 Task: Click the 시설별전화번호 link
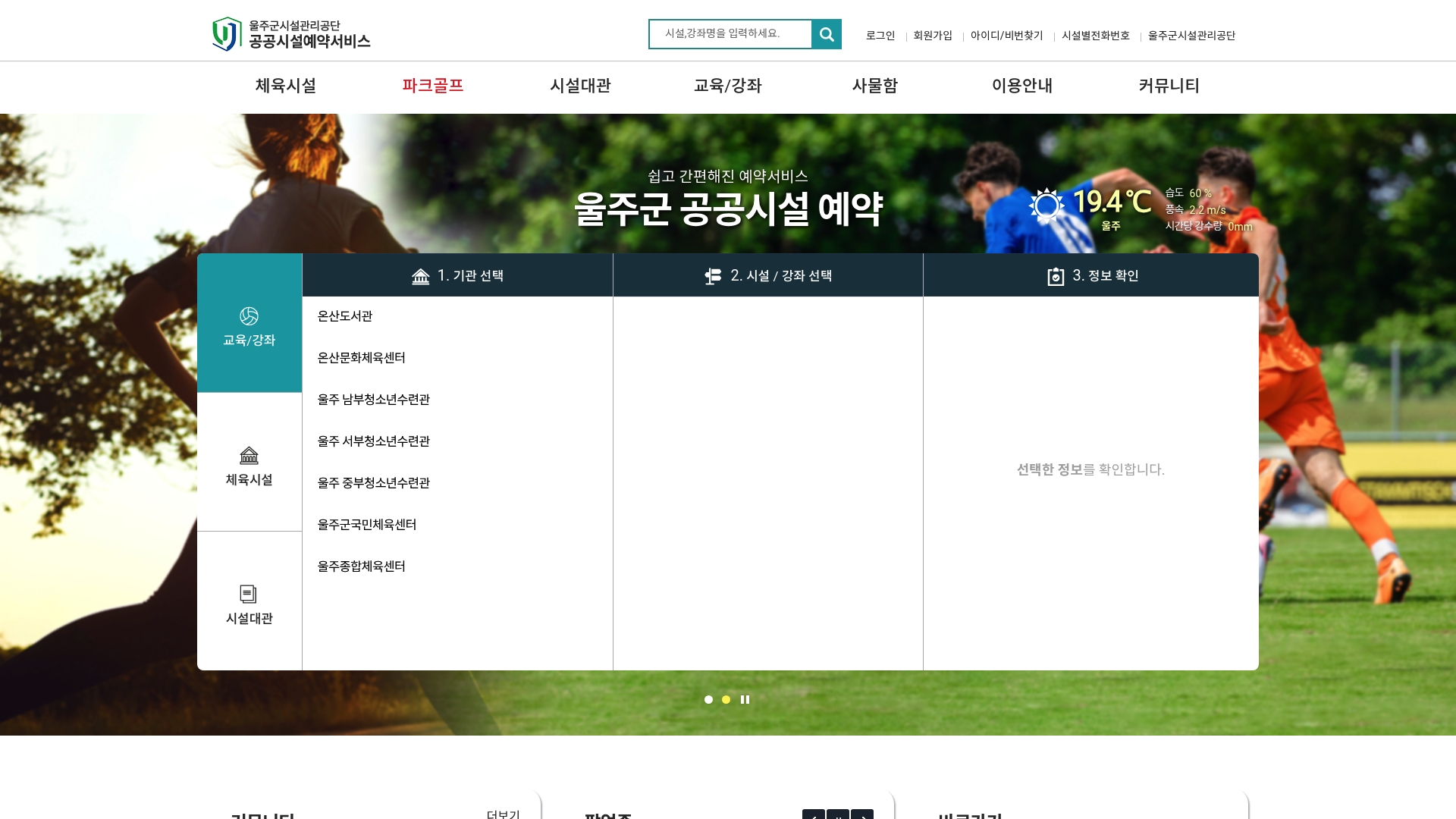[1096, 36]
